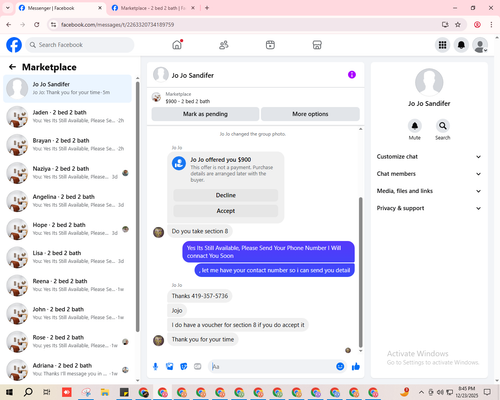Click the chat messages scrollbar
This screenshot has width=500, height=400.
360,272
